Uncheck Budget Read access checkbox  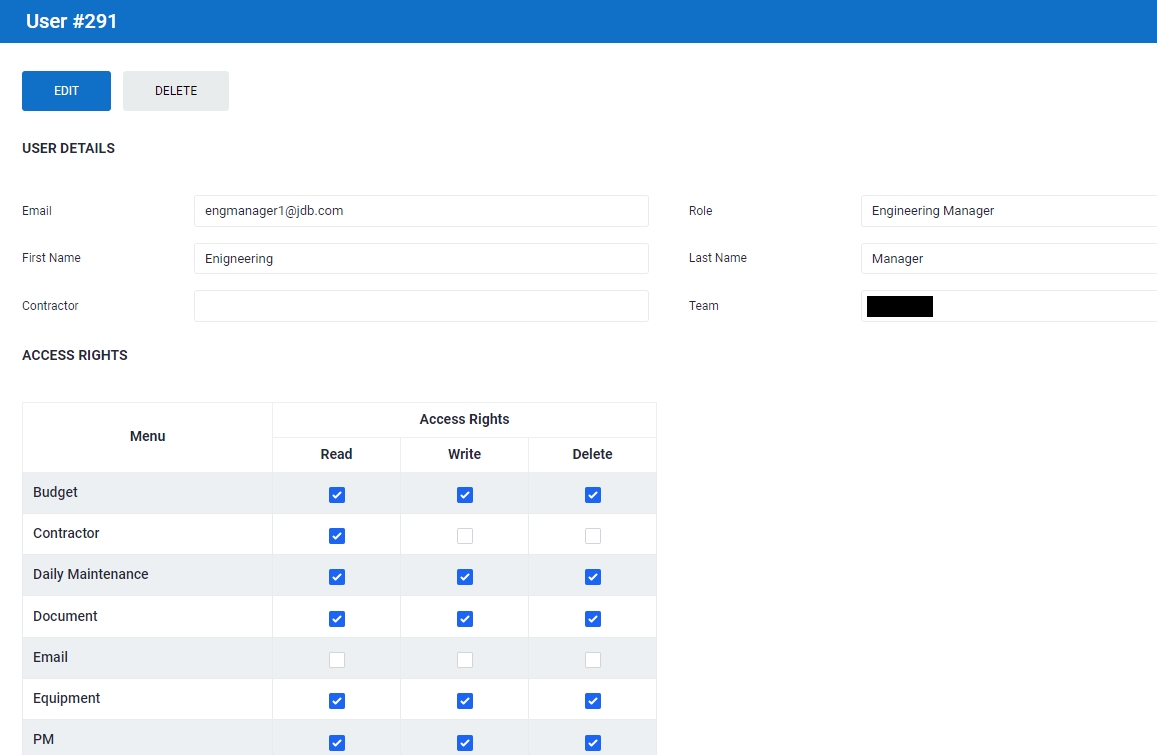coord(337,495)
